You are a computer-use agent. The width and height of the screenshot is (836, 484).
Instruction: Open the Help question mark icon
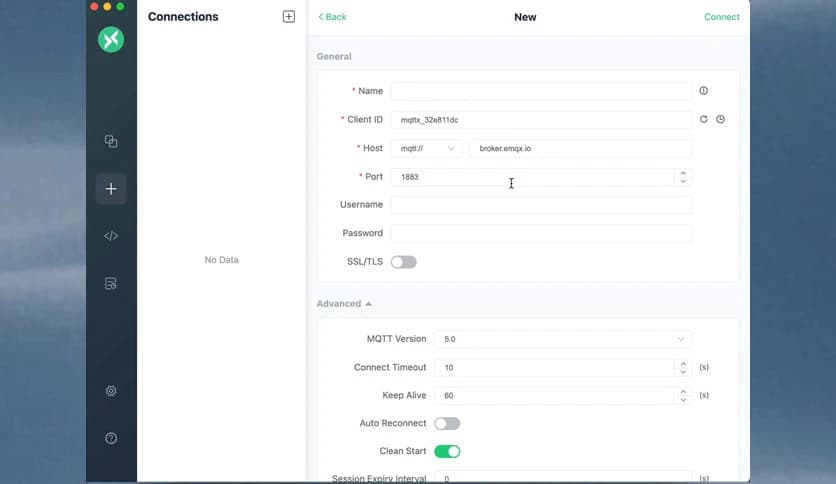coord(111,438)
